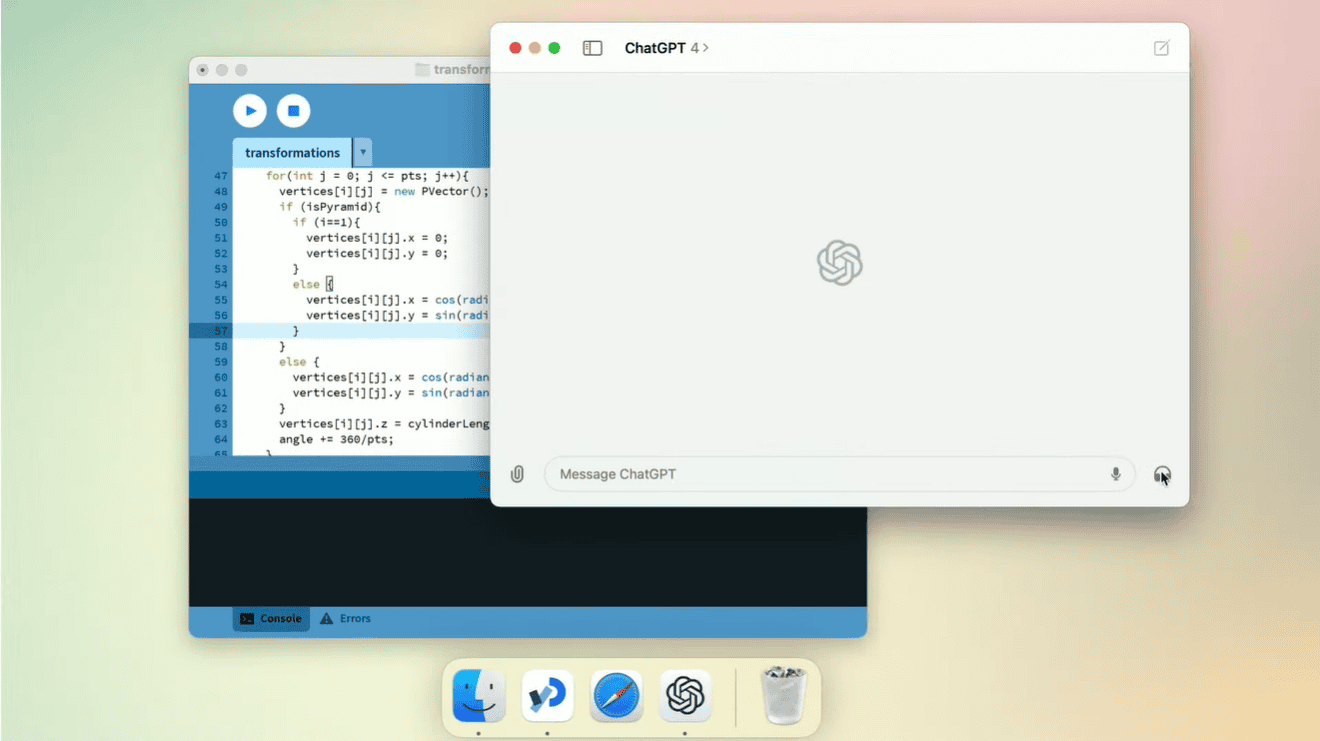Run the Processing sketch with the play button
Viewport: 1320px width, 741px height.
click(250, 110)
